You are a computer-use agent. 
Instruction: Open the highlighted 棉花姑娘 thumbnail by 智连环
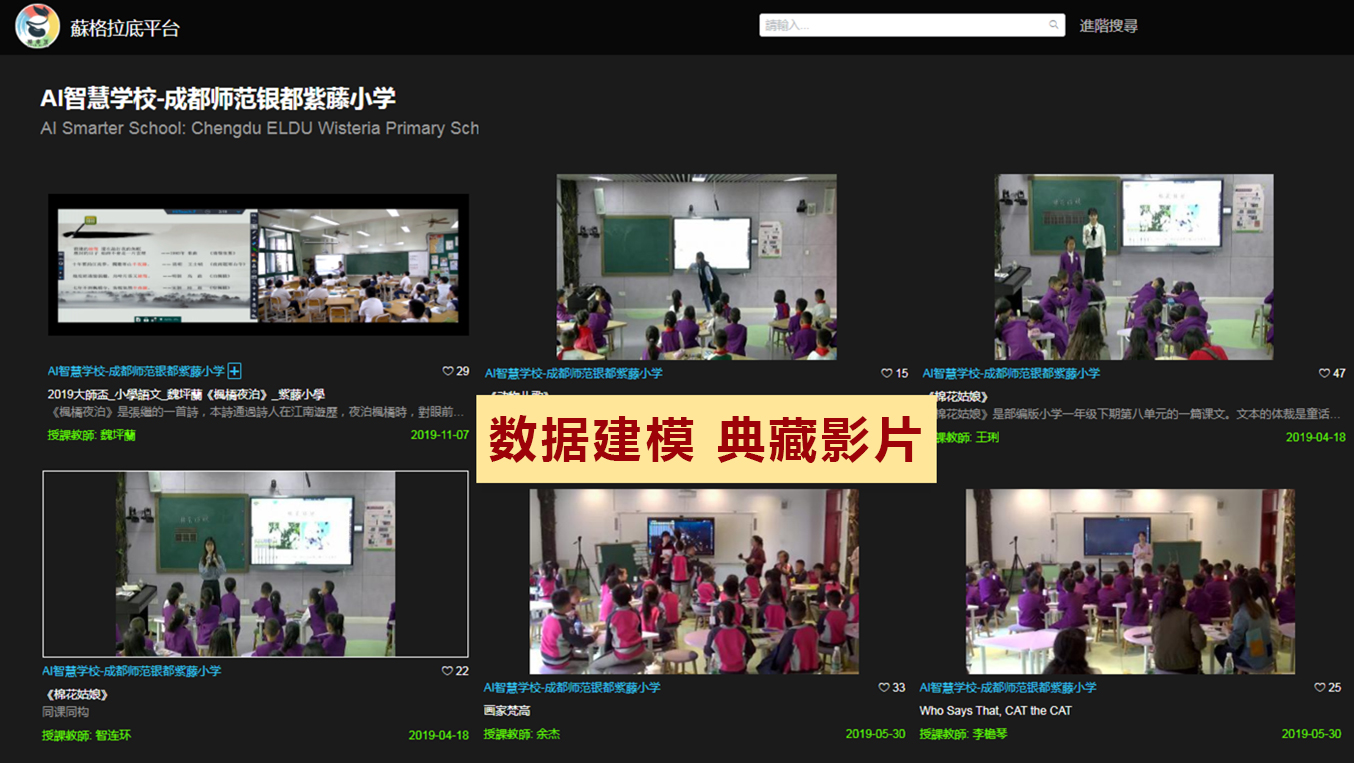(255, 564)
